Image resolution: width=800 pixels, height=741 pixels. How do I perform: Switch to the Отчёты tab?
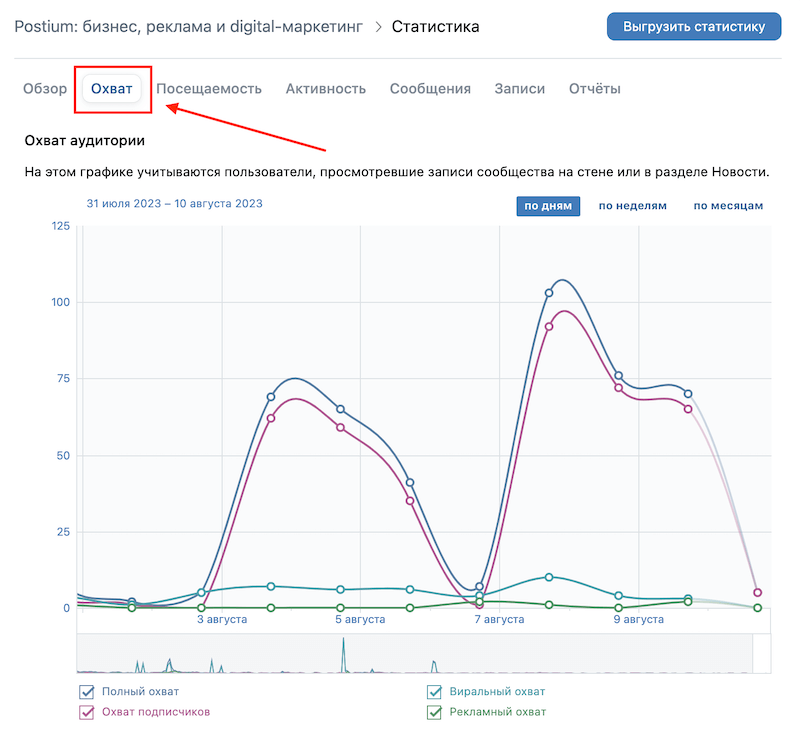(595, 89)
